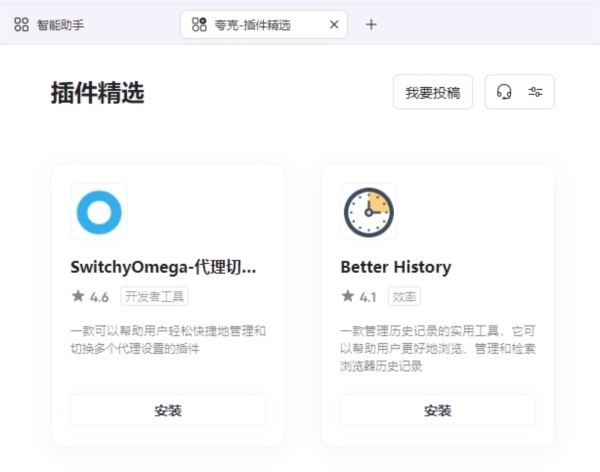Click the 4.6 star rating
Viewport: 600px width, 472px height.
(x=90, y=296)
